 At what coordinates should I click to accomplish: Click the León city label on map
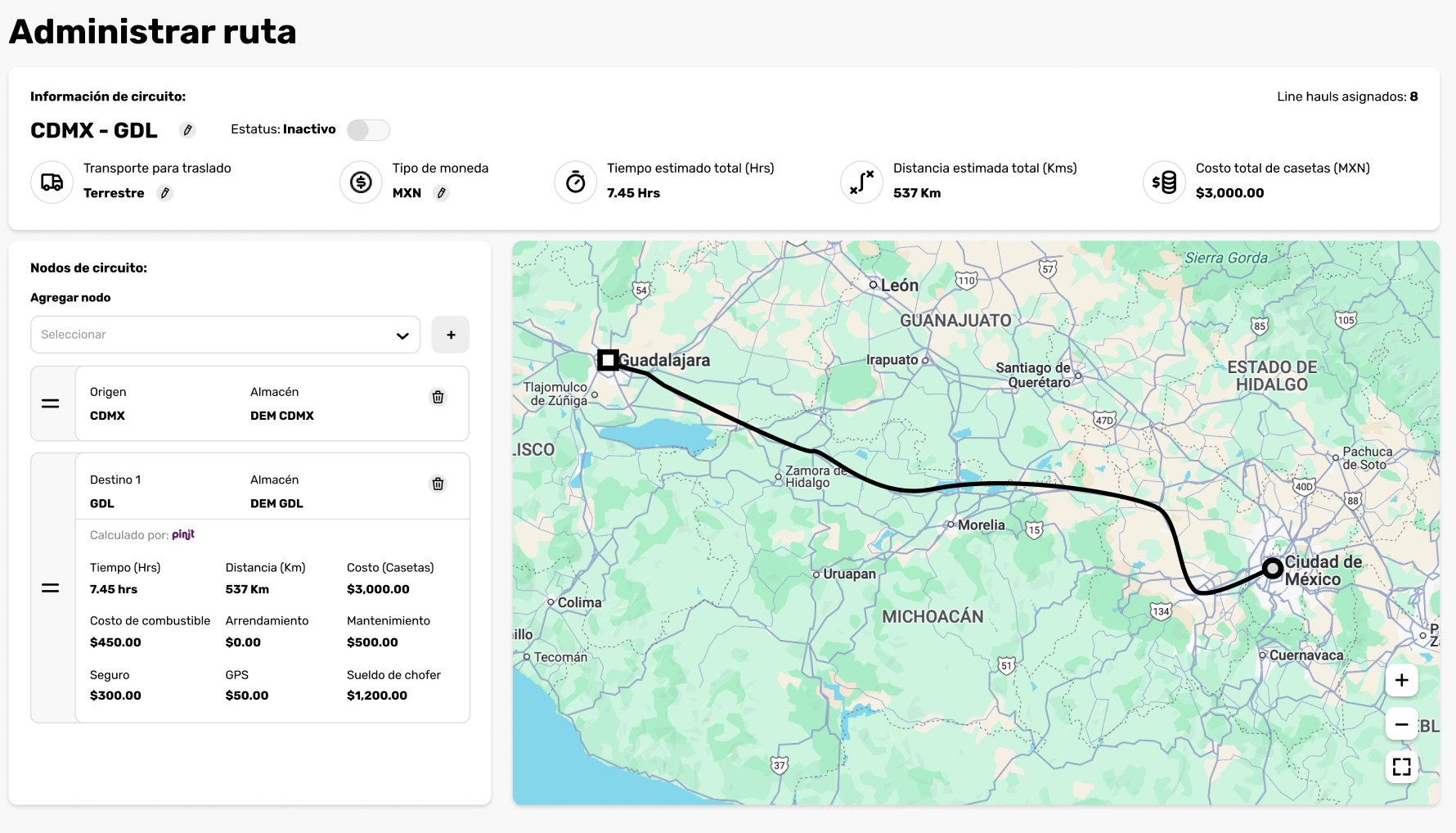click(899, 286)
